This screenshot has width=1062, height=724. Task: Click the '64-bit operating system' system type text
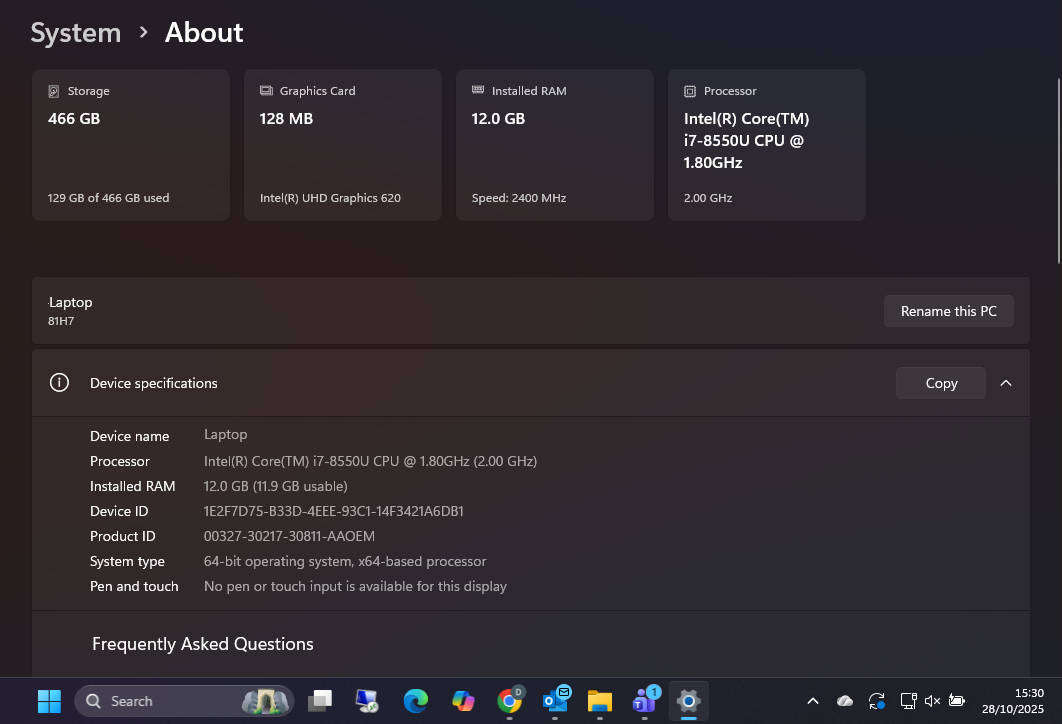(x=345, y=561)
